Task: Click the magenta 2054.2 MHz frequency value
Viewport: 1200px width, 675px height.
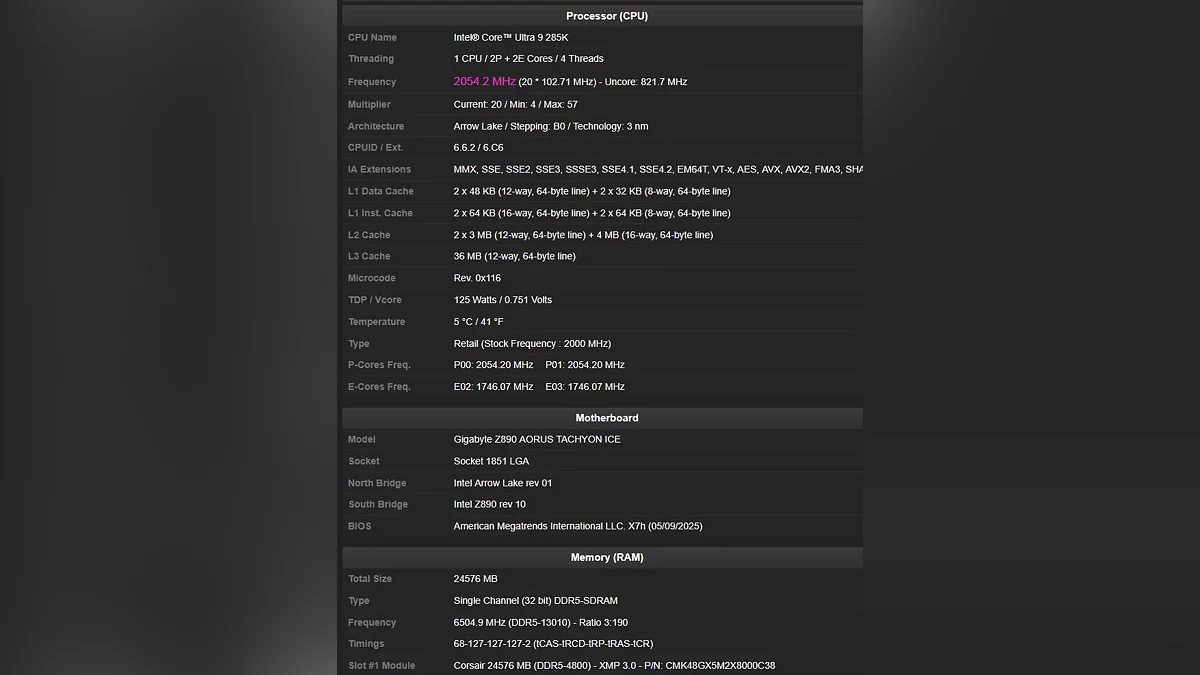Action: pos(484,82)
